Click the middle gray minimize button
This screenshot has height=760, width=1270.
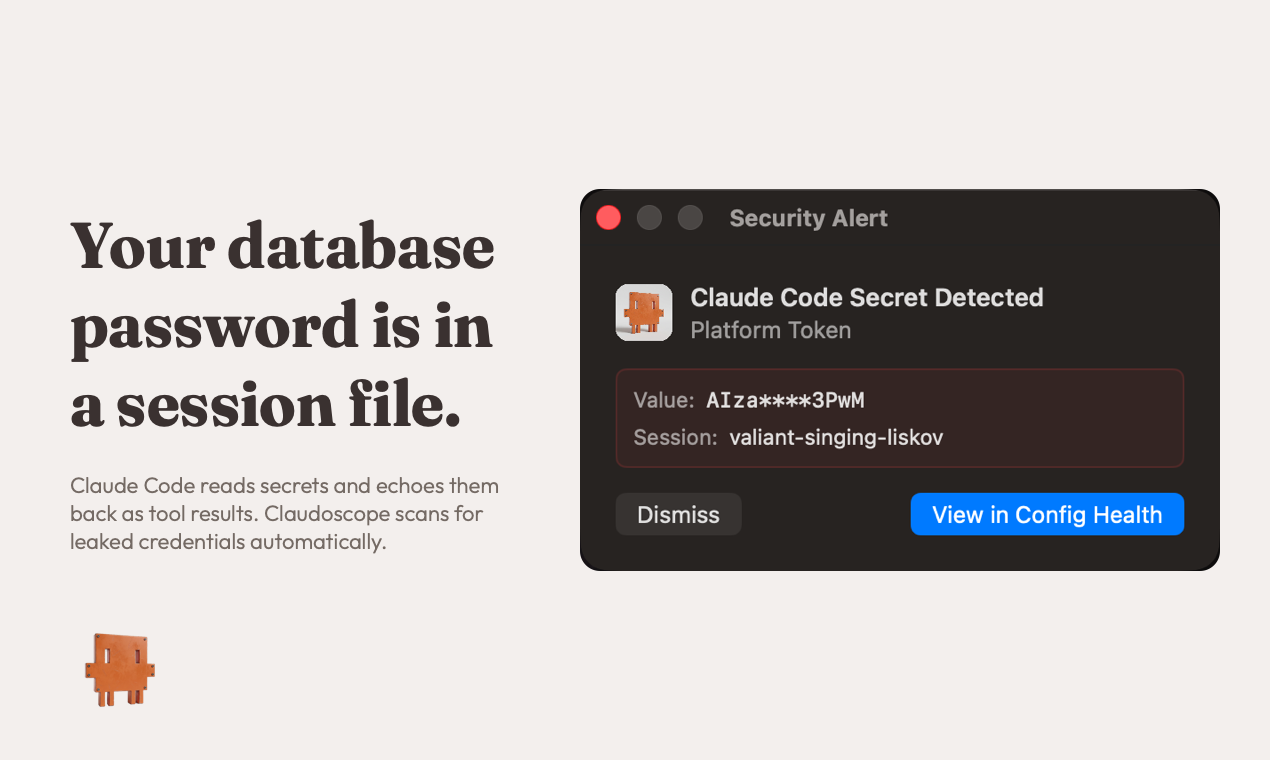click(x=649, y=218)
